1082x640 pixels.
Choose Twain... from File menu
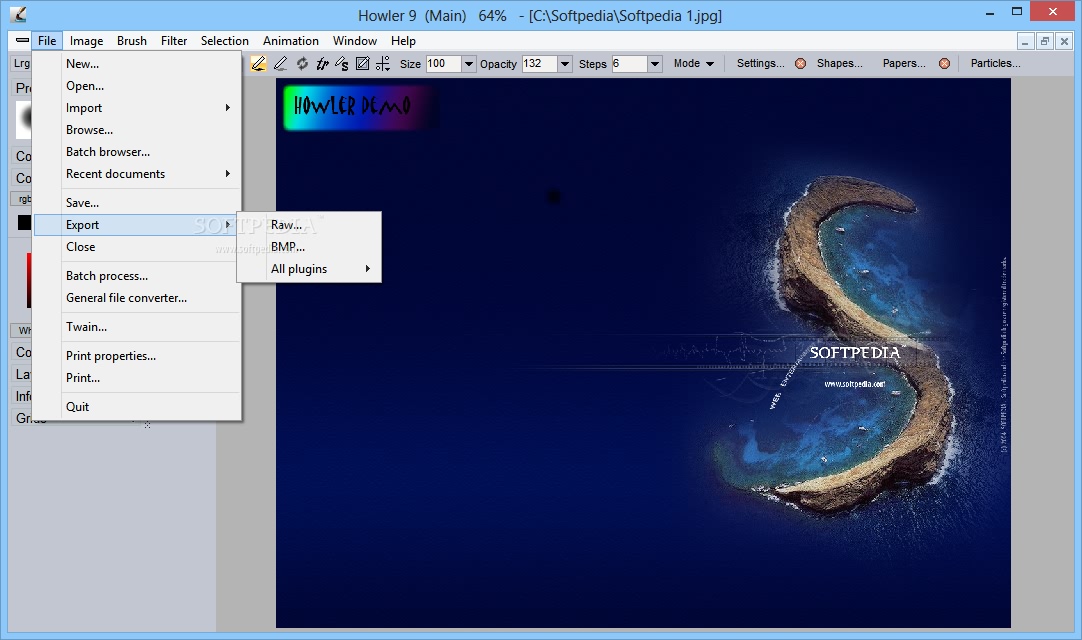click(x=137, y=327)
